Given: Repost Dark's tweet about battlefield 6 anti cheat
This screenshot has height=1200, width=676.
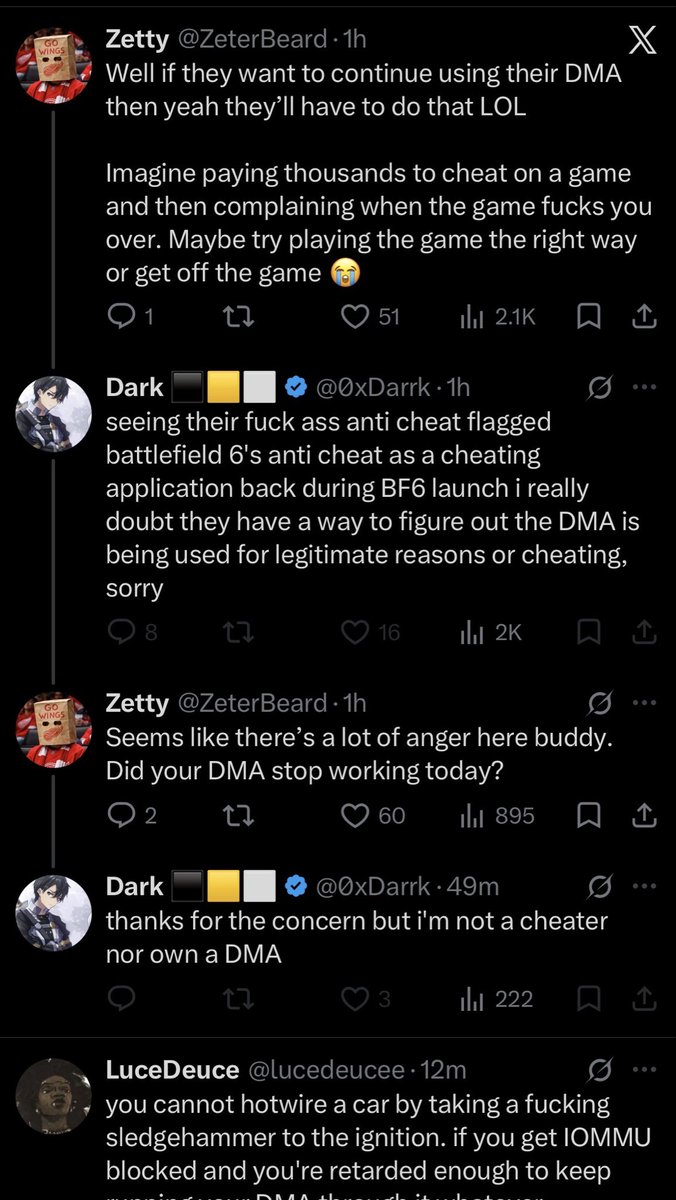Looking at the screenshot, I should coord(238,632).
